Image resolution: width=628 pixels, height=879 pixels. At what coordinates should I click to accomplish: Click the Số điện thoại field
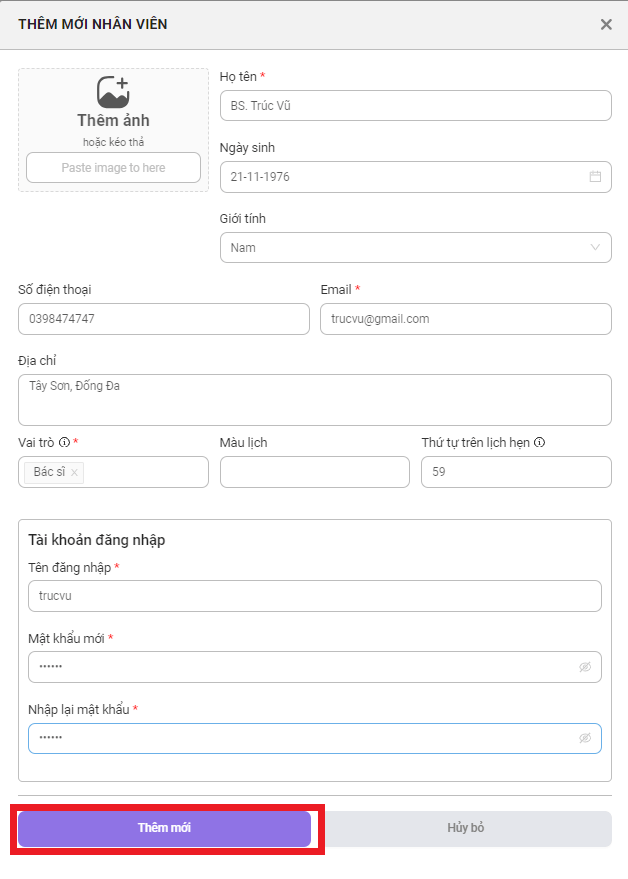pos(164,319)
